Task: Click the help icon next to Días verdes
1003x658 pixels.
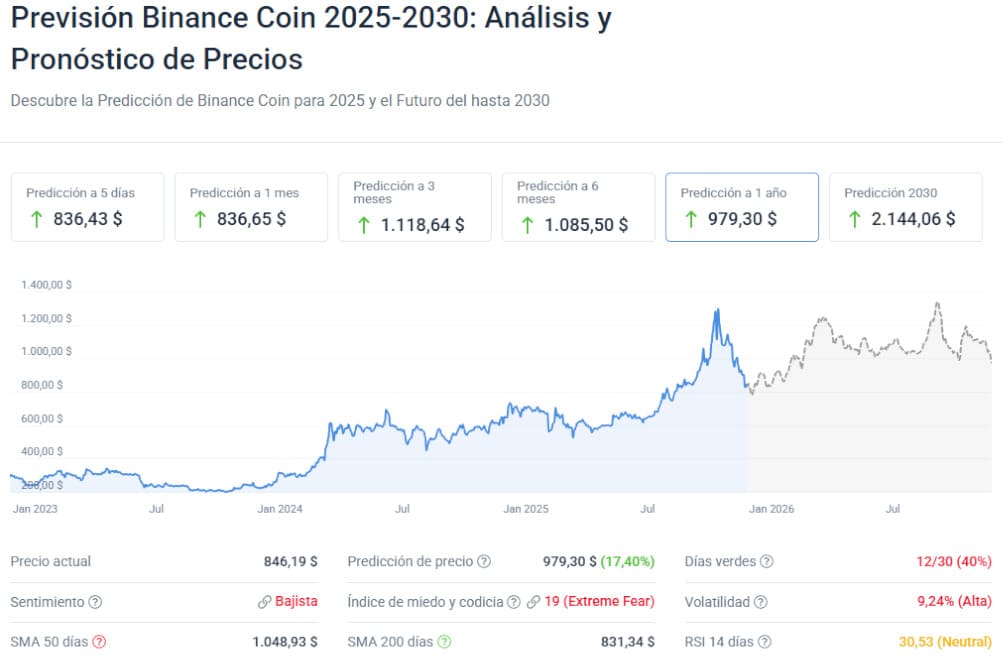Action: 766,562
